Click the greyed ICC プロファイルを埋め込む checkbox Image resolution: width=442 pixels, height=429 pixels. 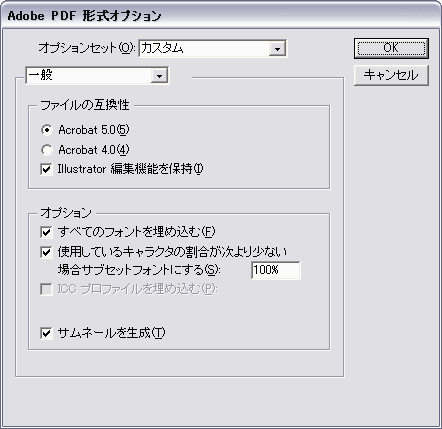[46, 289]
